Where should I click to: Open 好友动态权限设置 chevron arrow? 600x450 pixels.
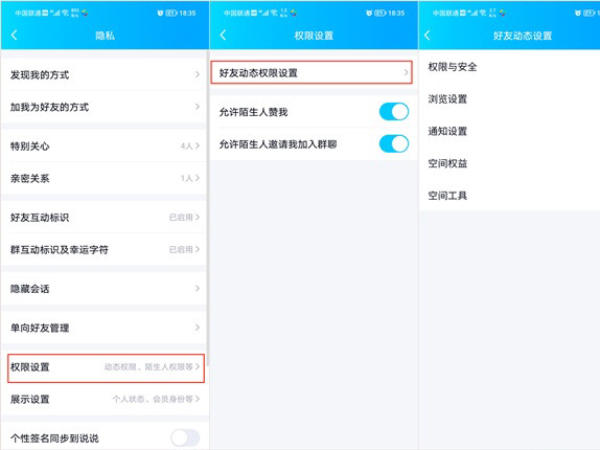[406, 73]
